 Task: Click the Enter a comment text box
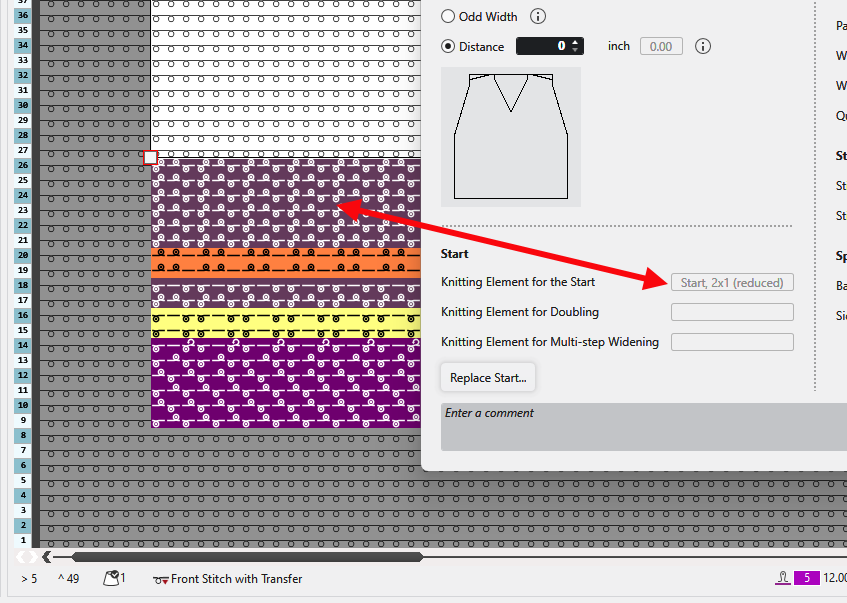click(640, 427)
